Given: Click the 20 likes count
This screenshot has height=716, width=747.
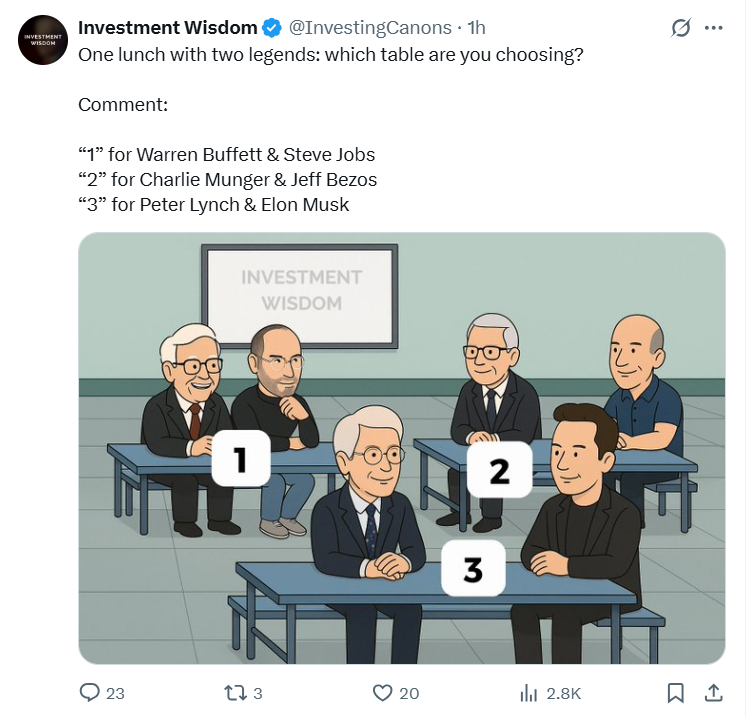Looking at the screenshot, I should point(409,694).
